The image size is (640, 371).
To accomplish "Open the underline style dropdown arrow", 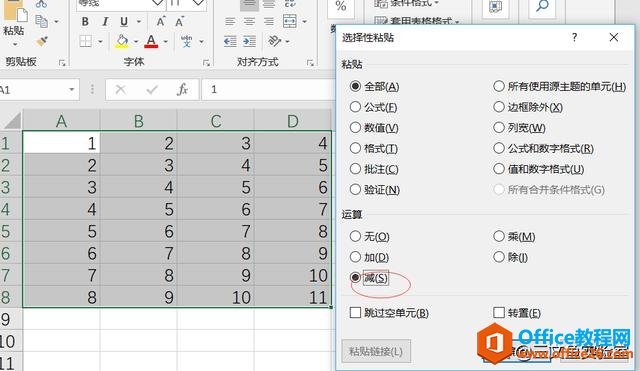I will click(x=139, y=22).
